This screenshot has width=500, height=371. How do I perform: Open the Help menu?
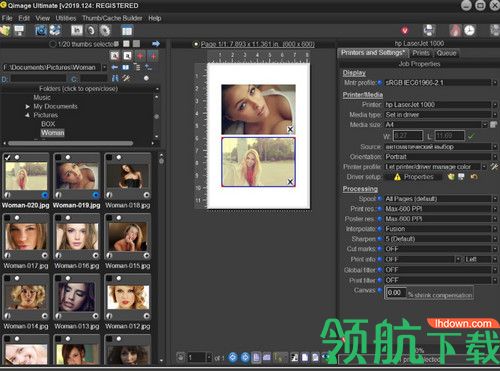[x=155, y=18]
